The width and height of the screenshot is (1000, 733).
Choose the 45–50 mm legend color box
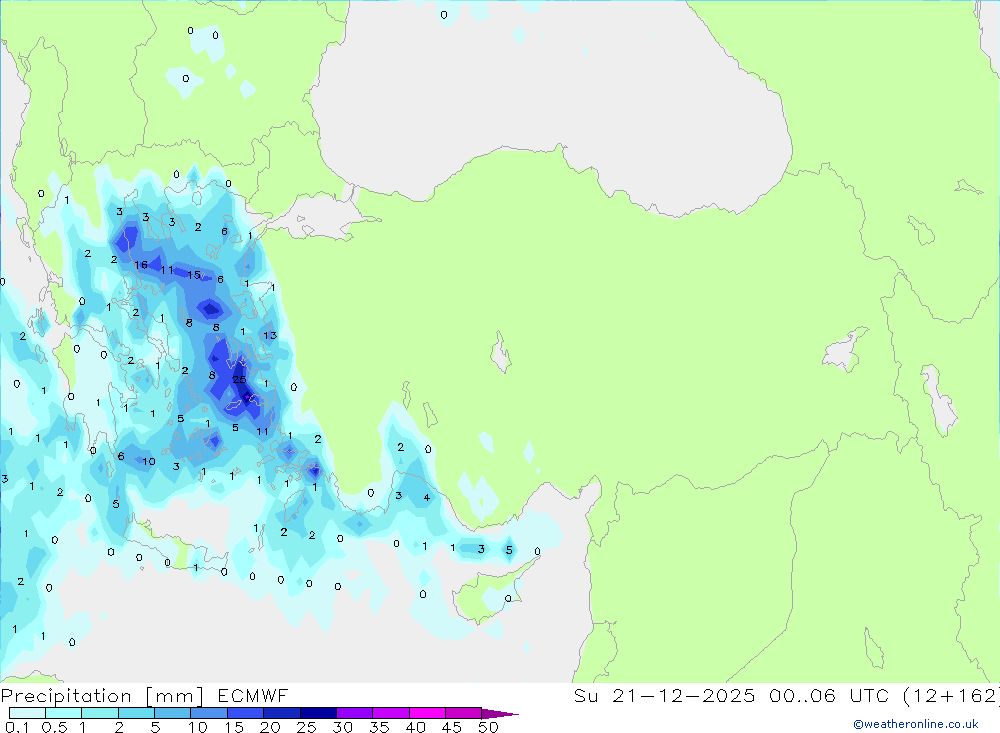coord(463,713)
